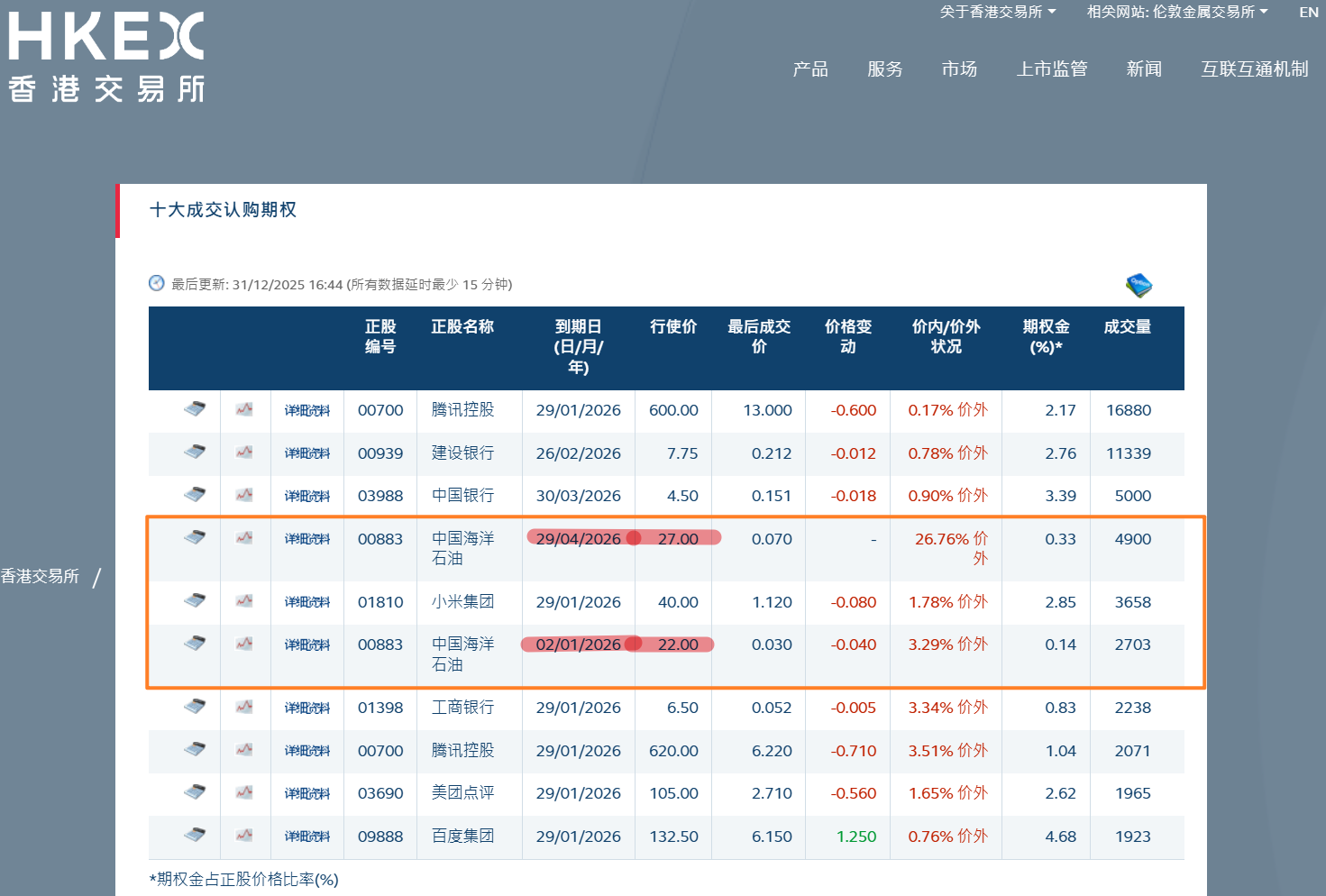Click 详细资料 link for 百度集团
1326x896 pixels.
point(307,837)
